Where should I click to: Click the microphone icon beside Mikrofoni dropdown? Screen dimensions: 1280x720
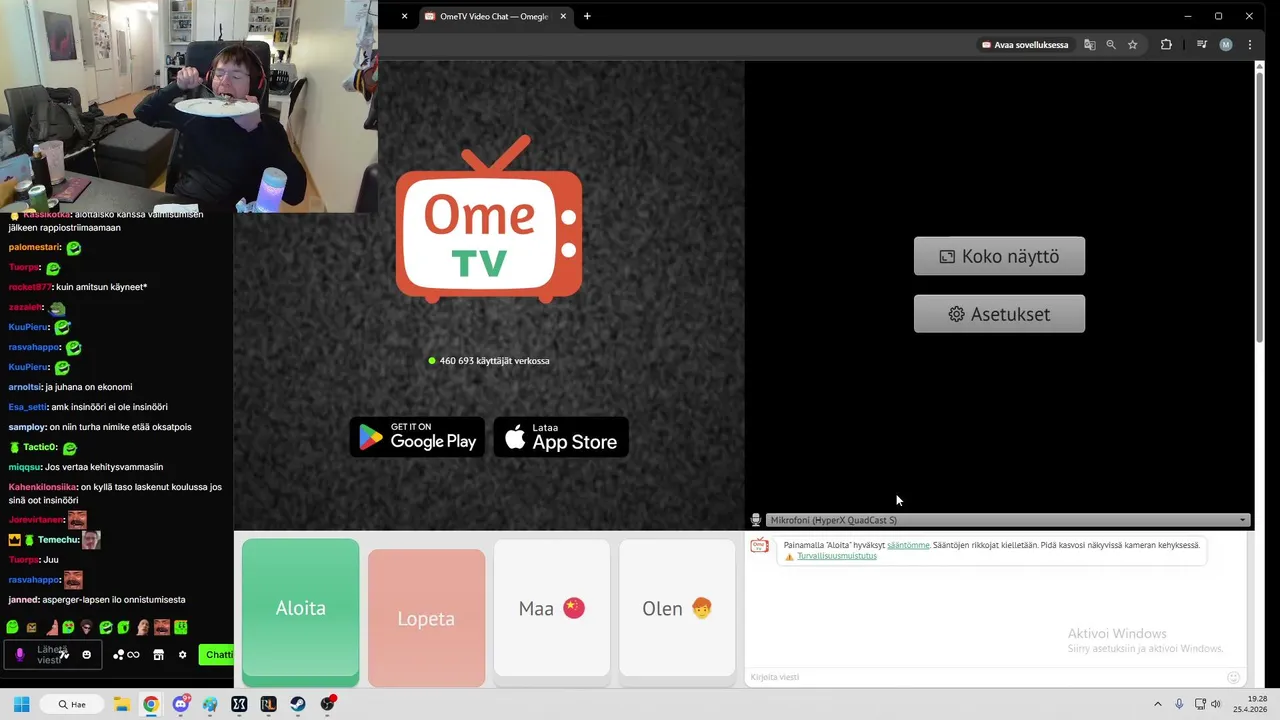[756, 520]
